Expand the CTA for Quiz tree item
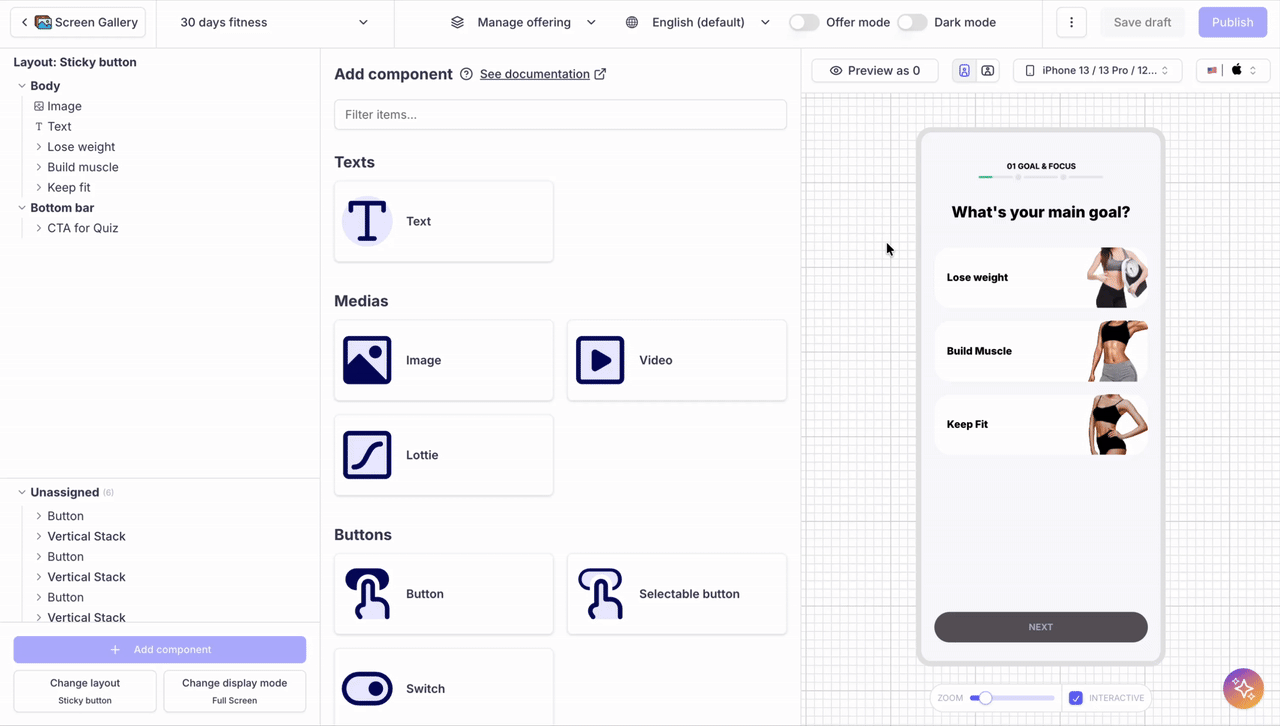The height and width of the screenshot is (726, 1280). click(39, 228)
